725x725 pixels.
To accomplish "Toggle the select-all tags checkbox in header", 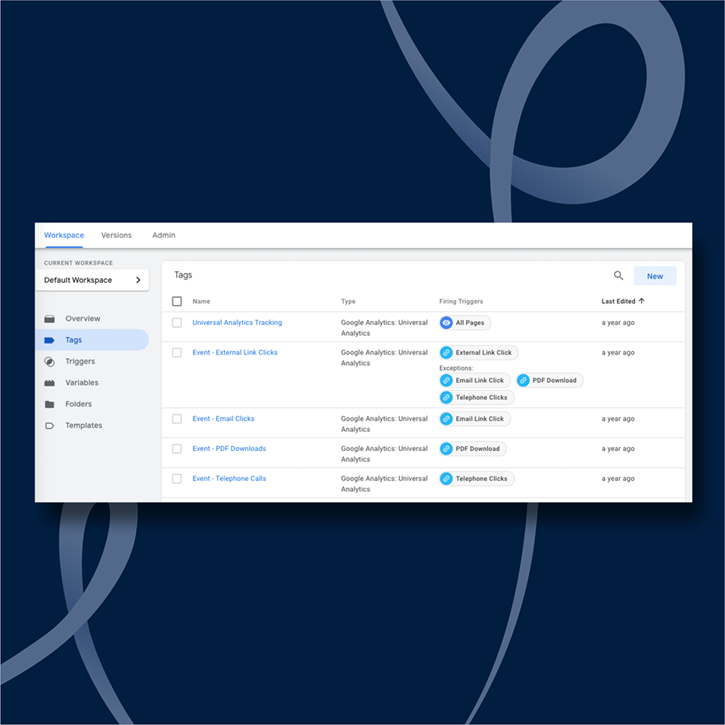I will (x=177, y=301).
